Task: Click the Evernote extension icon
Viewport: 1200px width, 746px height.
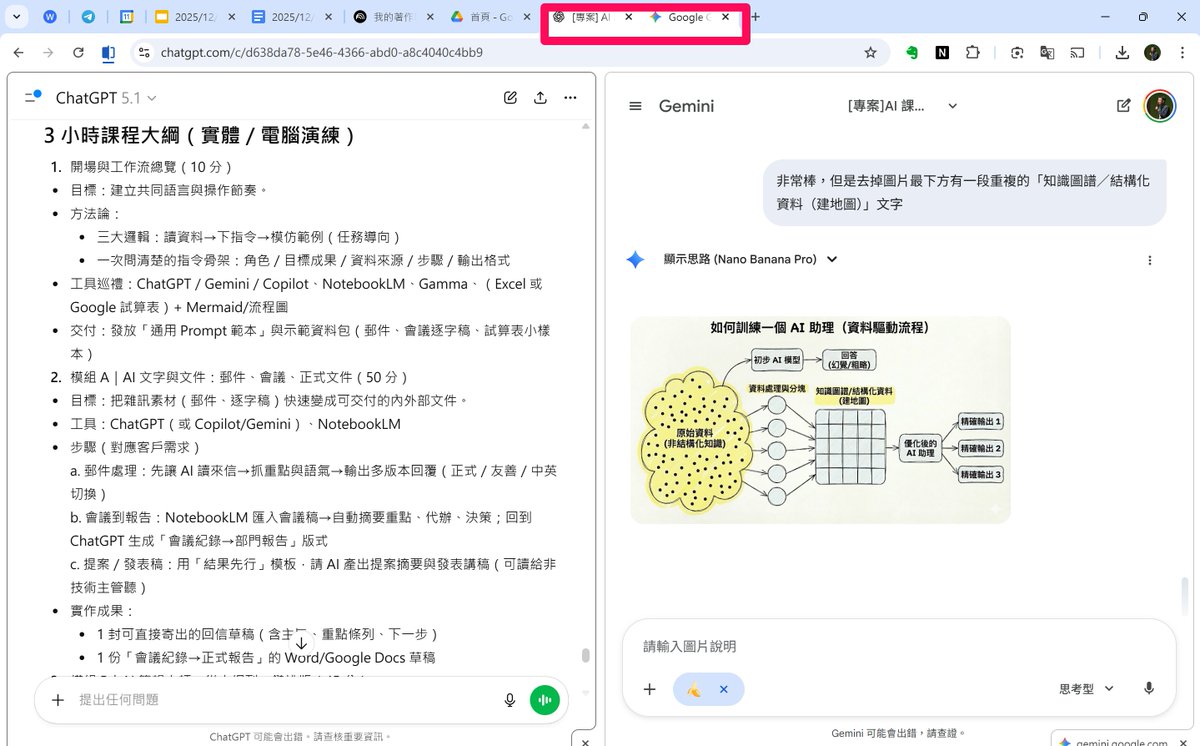Action: [x=912, y=52]
